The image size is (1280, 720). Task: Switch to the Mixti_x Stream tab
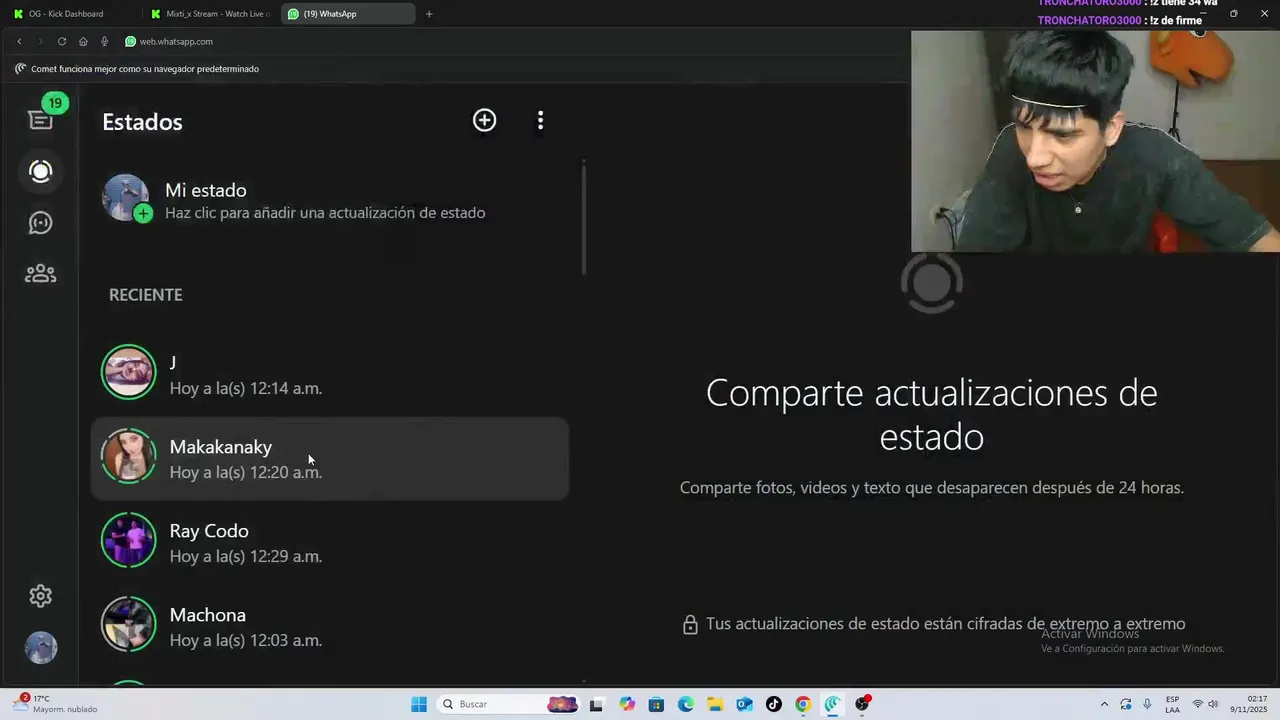210,14
